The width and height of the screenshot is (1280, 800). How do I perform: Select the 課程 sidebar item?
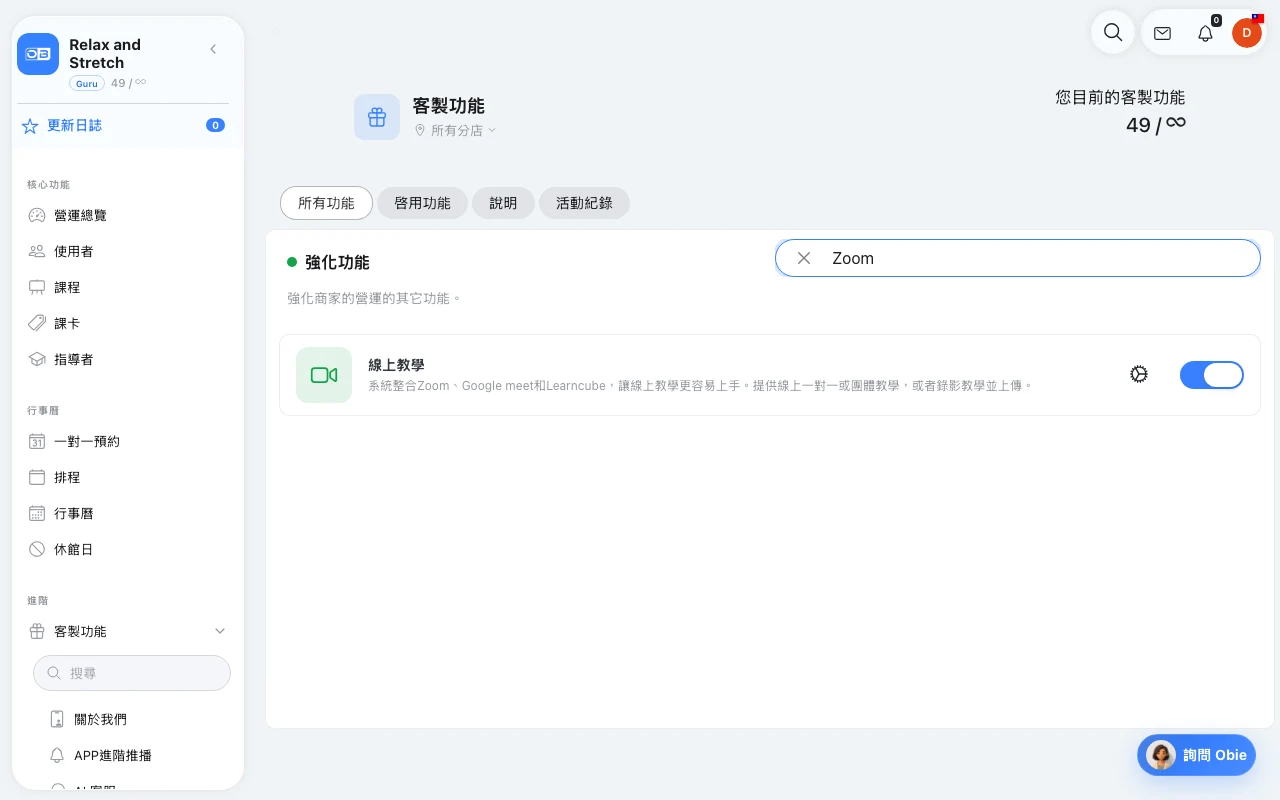coord(128,287)
